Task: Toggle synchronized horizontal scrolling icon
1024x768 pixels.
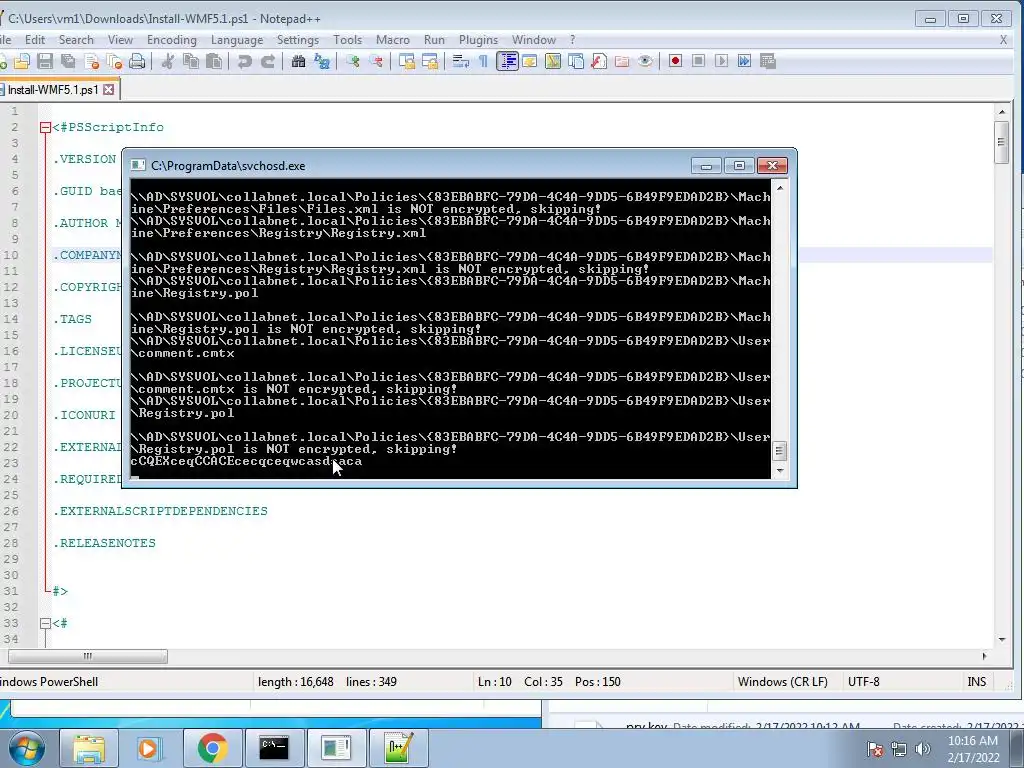Action: pyautogui.click(x=430, y=61)
